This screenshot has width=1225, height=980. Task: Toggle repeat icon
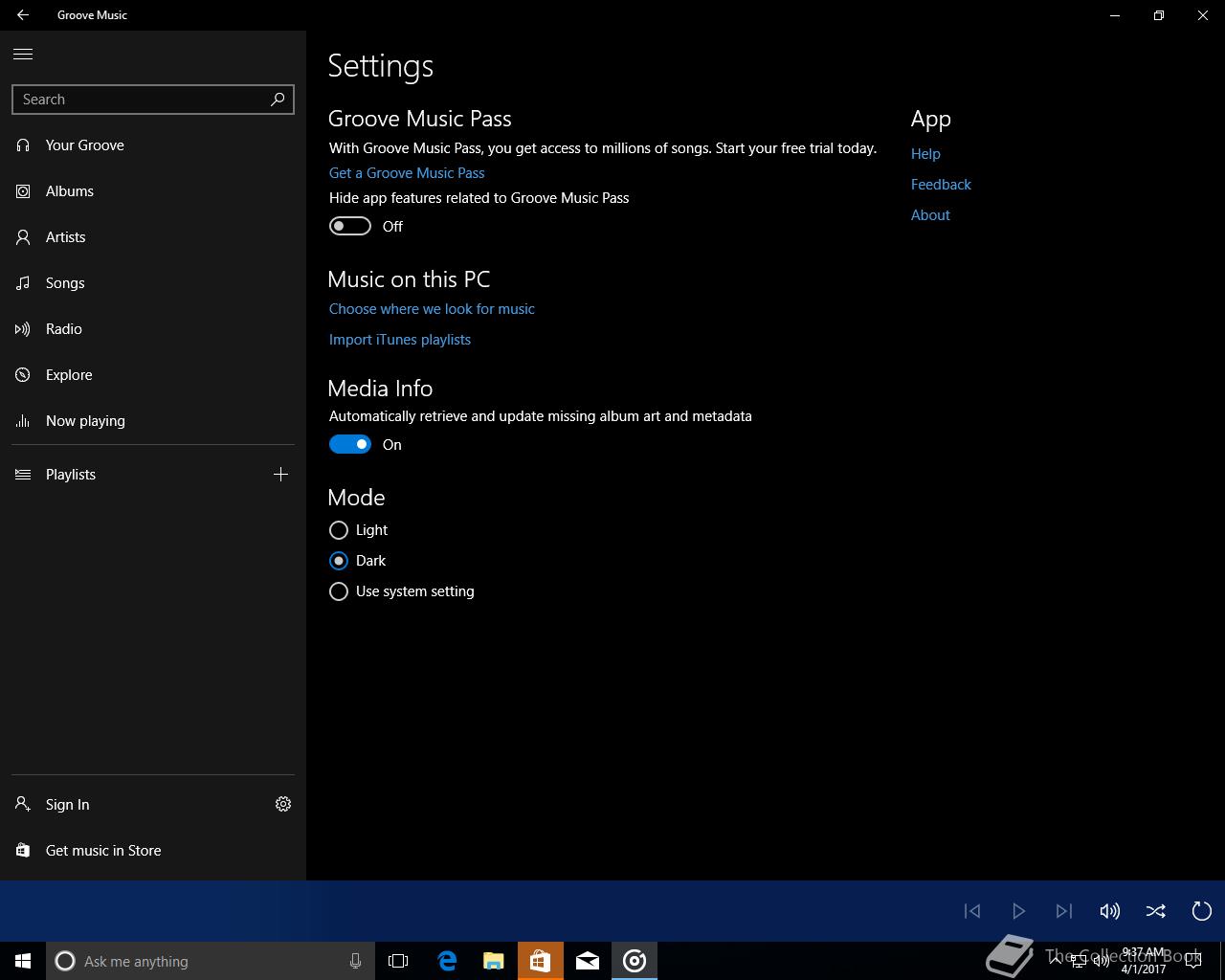(x=1202, y=911)
